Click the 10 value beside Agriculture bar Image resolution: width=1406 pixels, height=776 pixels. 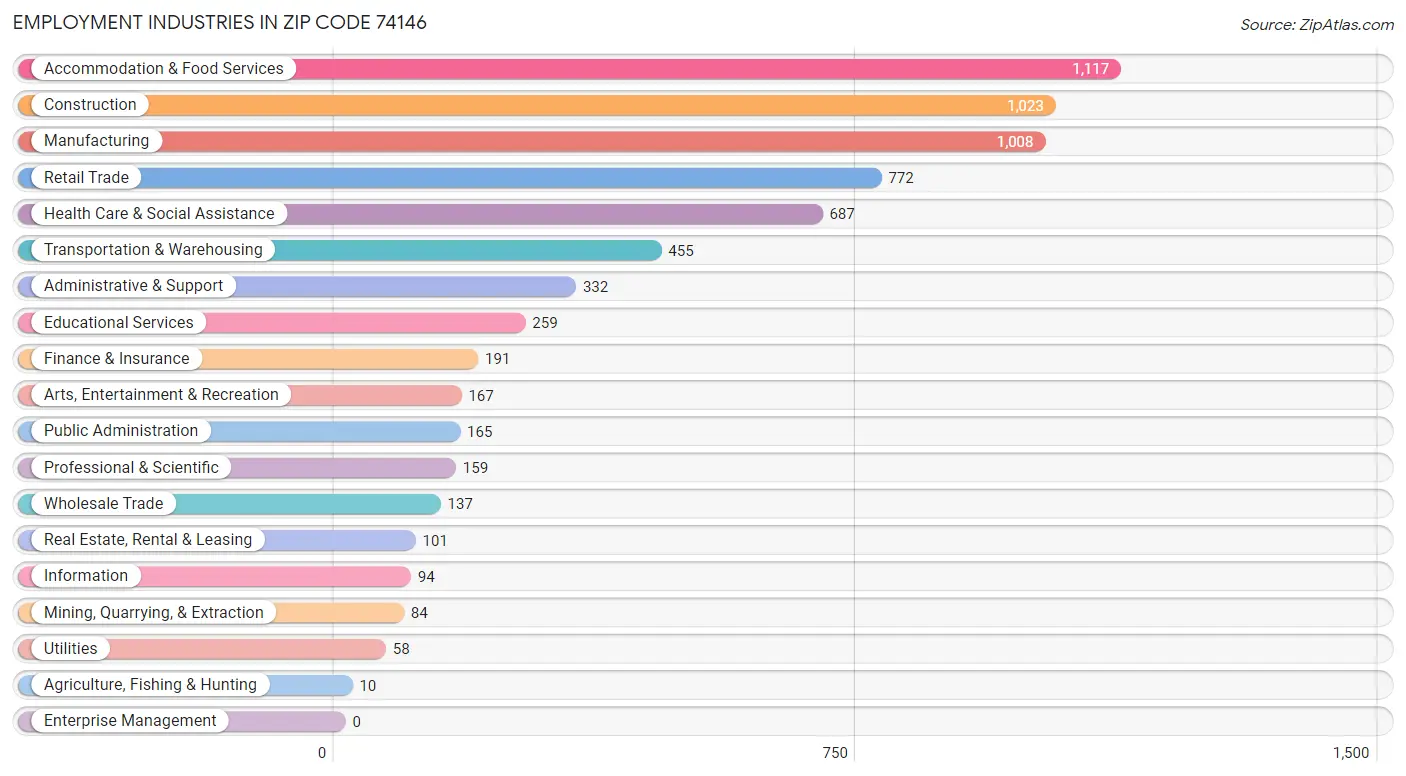(x=368, y=686)
